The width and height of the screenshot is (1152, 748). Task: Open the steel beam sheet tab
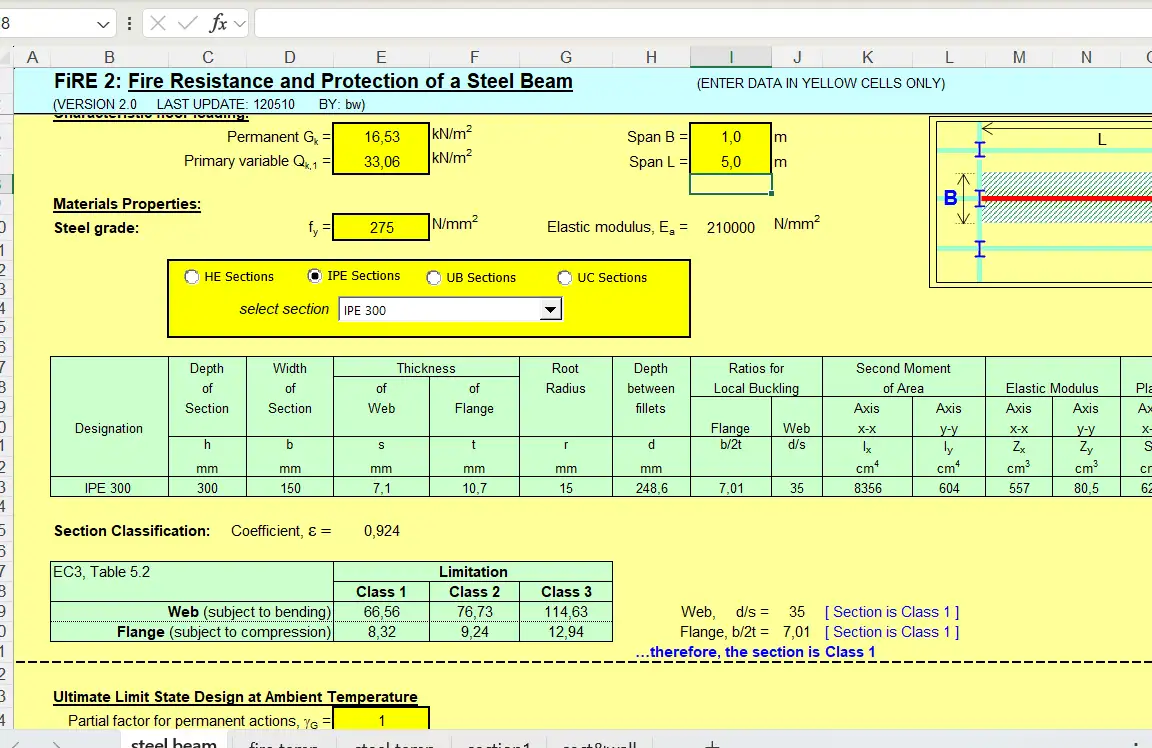click(x=174, y=744)
